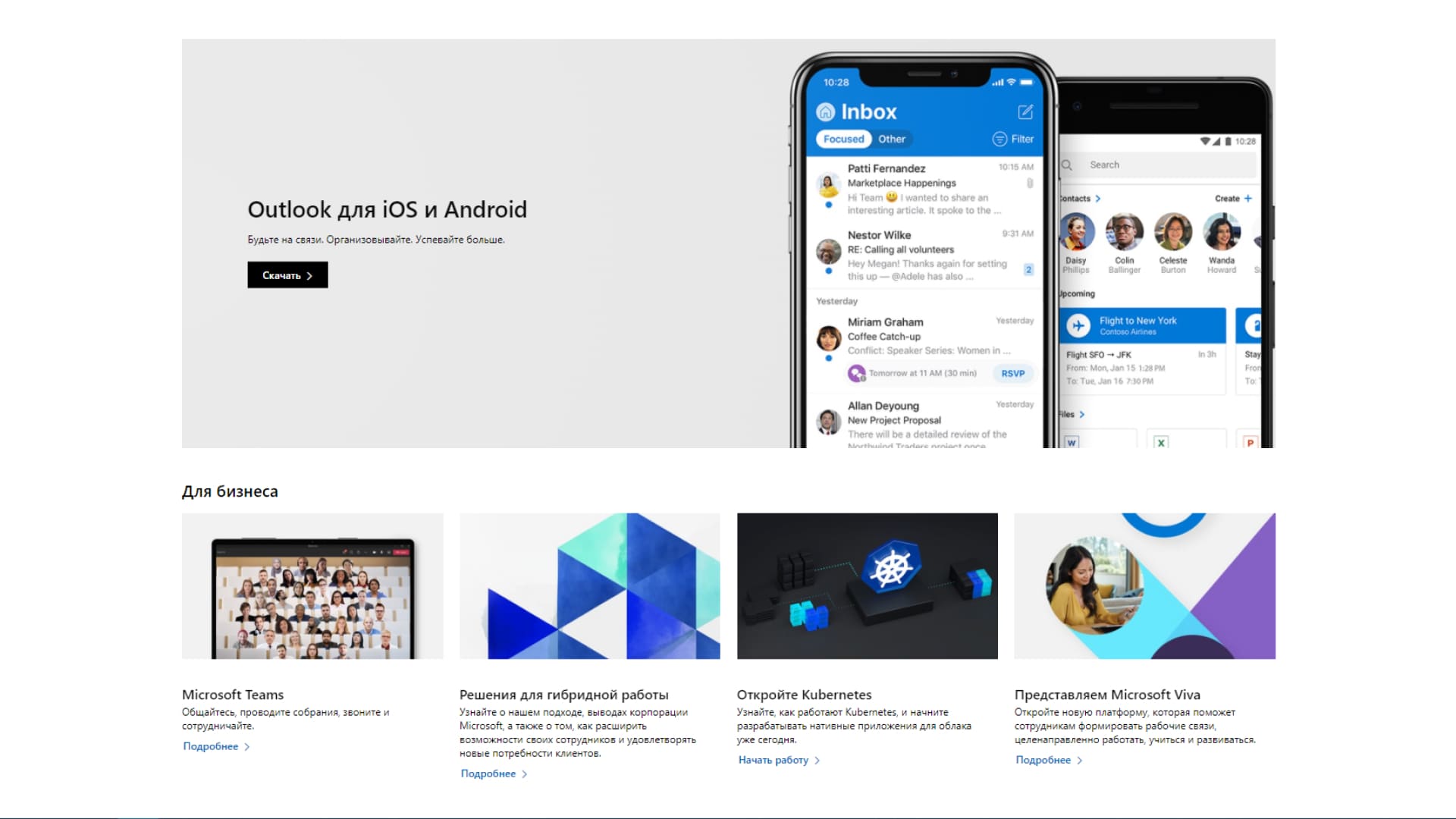Open the Microsoft Viva card image
Screen dimensions: 1456x819
pyautogui.click(x=1145, y=586)
